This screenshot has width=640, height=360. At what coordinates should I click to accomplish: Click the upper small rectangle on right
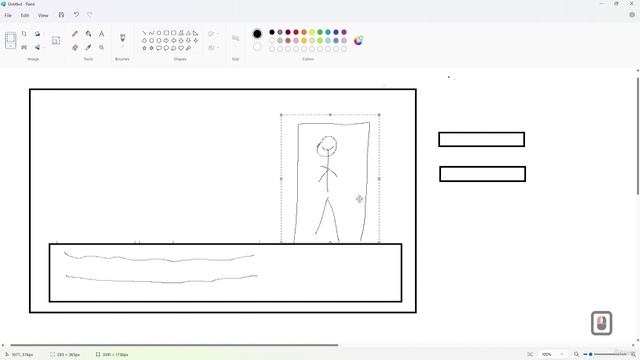pos(482,139)
